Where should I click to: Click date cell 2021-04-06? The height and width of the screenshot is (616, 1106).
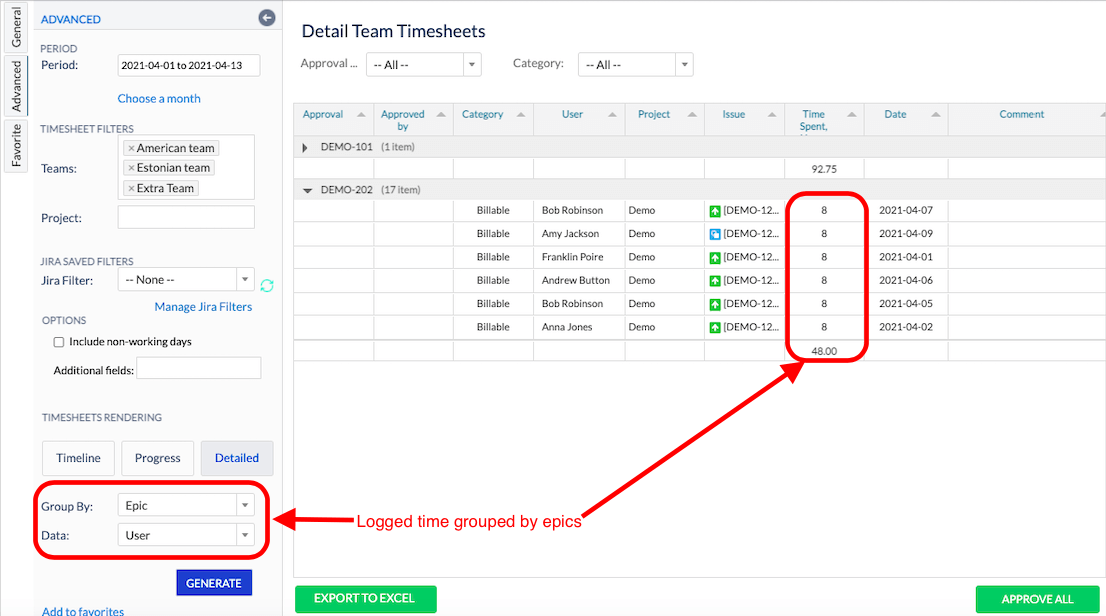[906, 280]
